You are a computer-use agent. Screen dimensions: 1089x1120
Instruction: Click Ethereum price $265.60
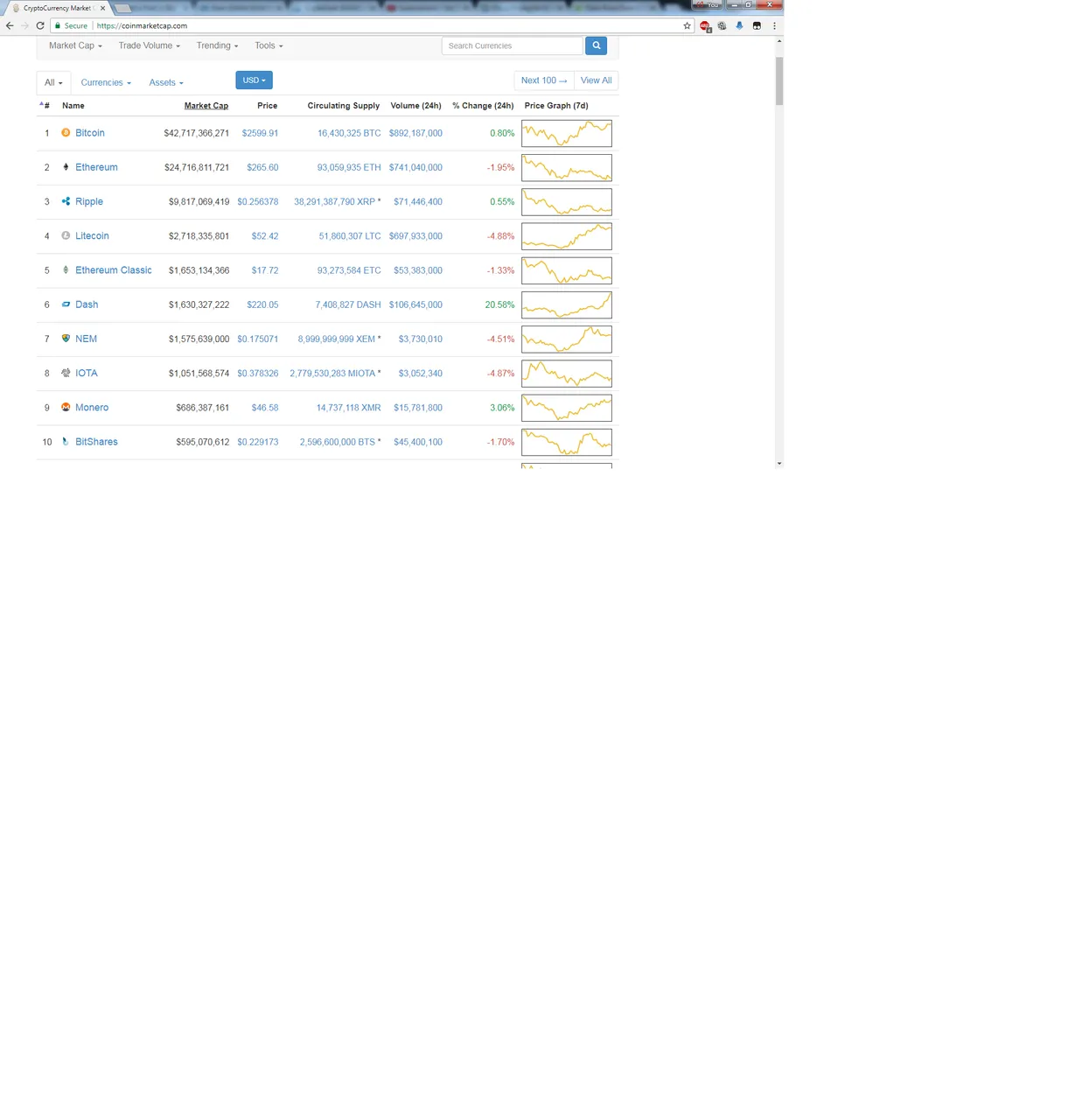coord(262,167)
